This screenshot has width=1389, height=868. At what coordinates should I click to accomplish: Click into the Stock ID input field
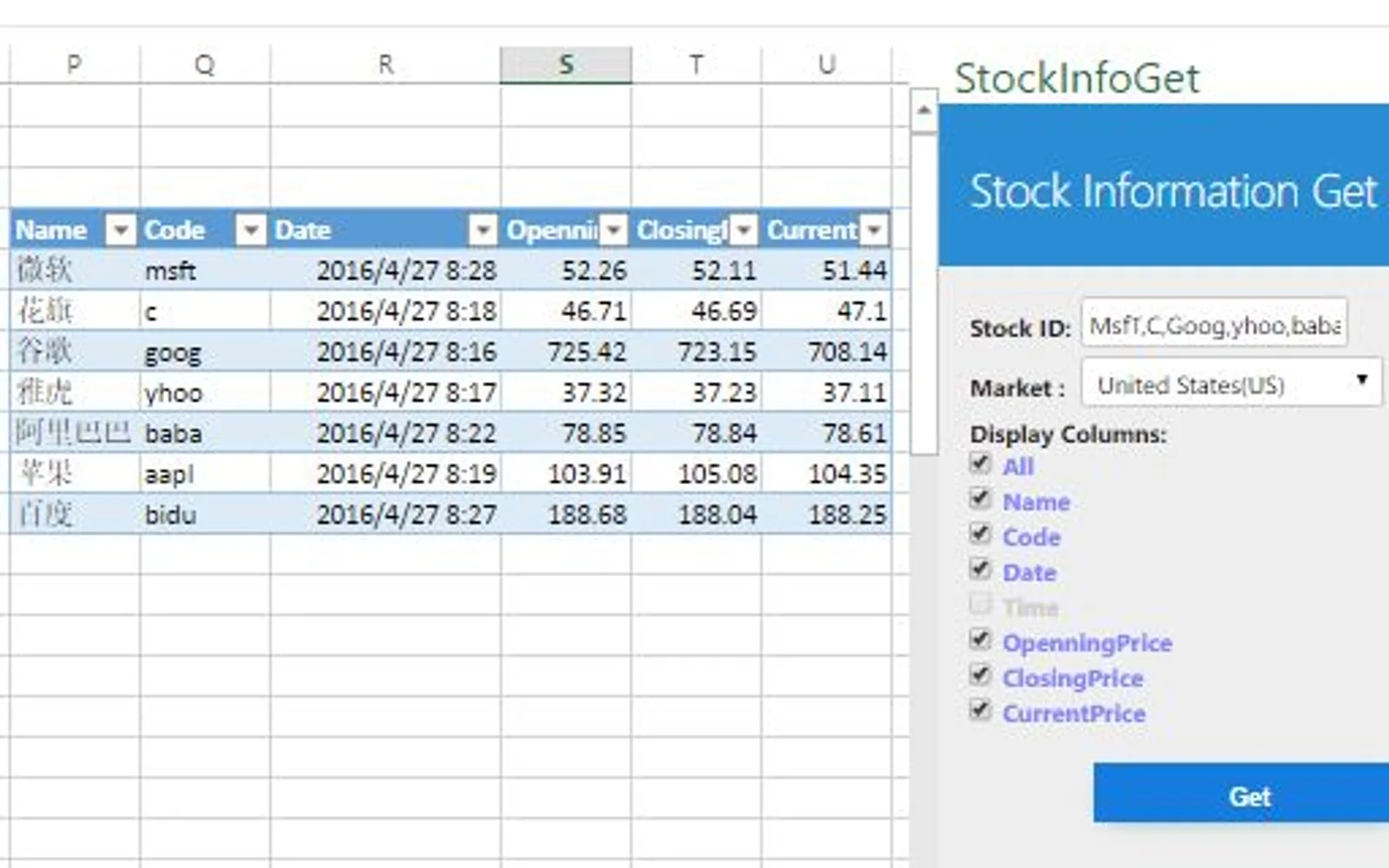(1215, 324)
